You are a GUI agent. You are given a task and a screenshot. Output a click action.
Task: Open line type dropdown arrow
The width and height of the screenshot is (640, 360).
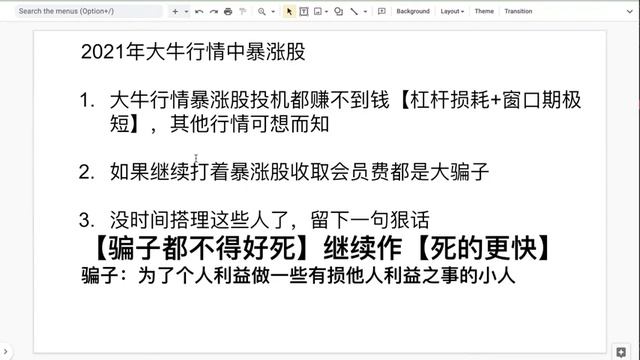pyautogui.click(x=365, y=11)
